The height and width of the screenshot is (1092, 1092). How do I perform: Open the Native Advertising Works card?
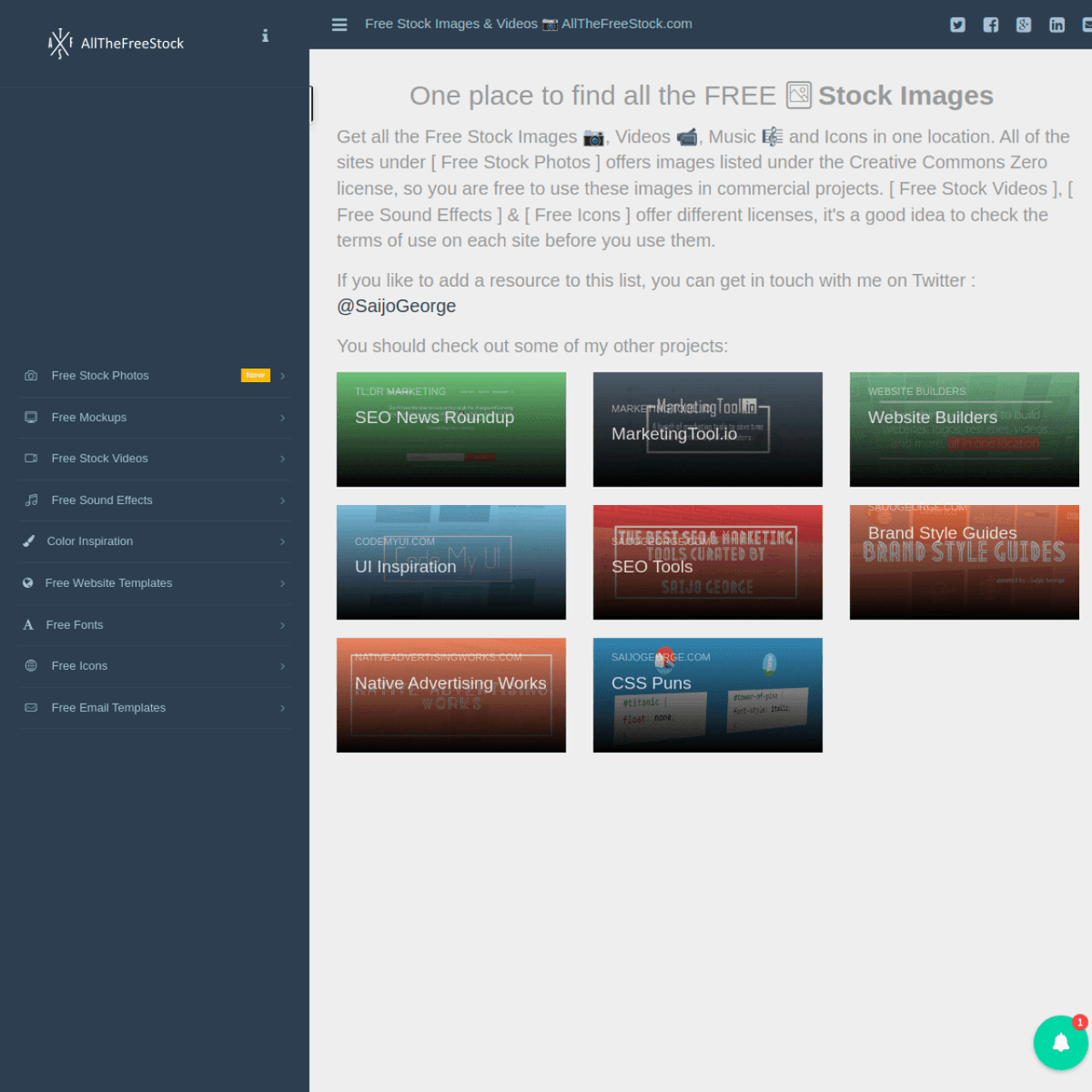[451, 695]
